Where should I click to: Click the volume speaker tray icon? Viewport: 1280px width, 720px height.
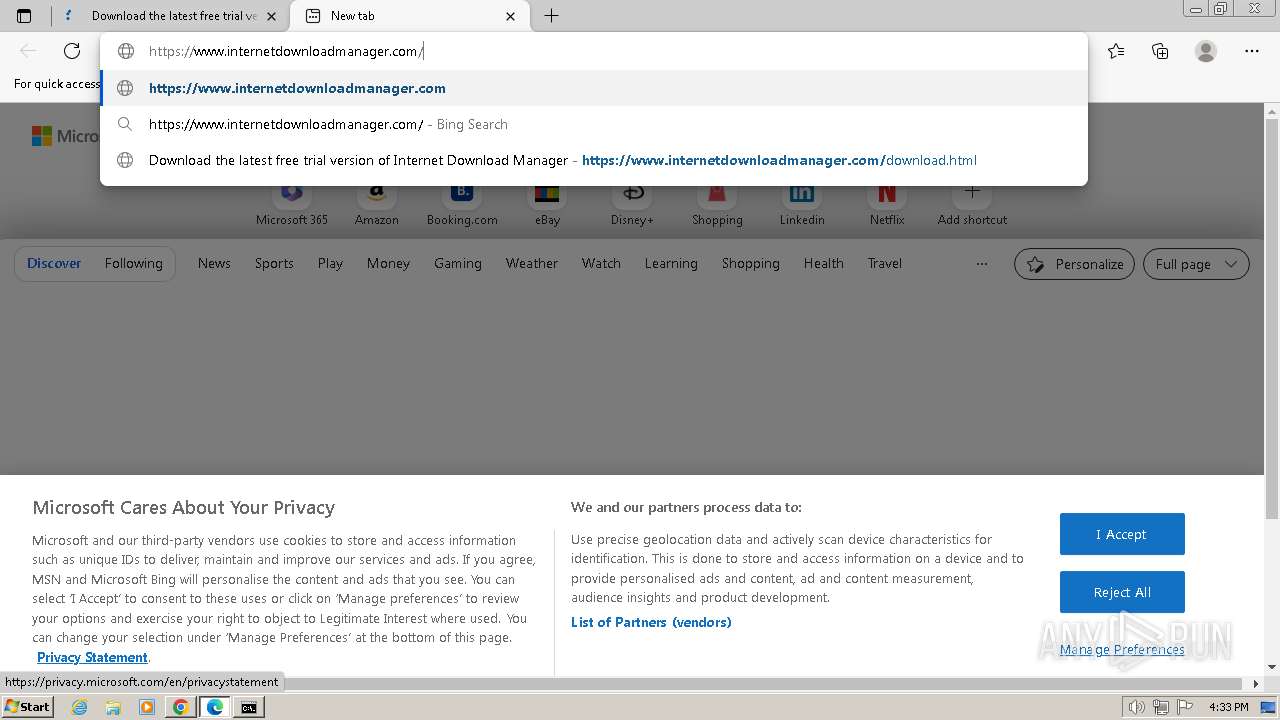click(1137, 707)
